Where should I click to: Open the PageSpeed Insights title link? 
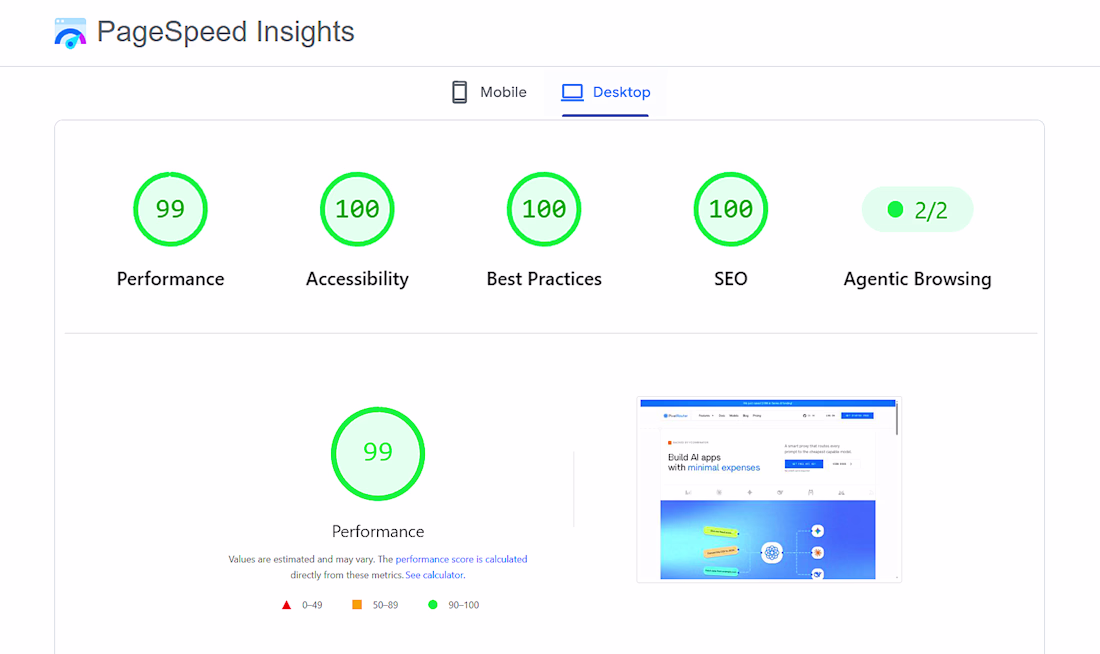coord(225,32)
